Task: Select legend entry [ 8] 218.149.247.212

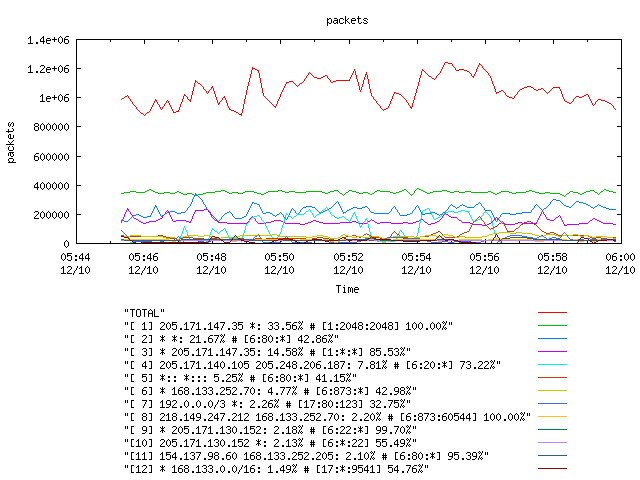Action: coord(327,417)
